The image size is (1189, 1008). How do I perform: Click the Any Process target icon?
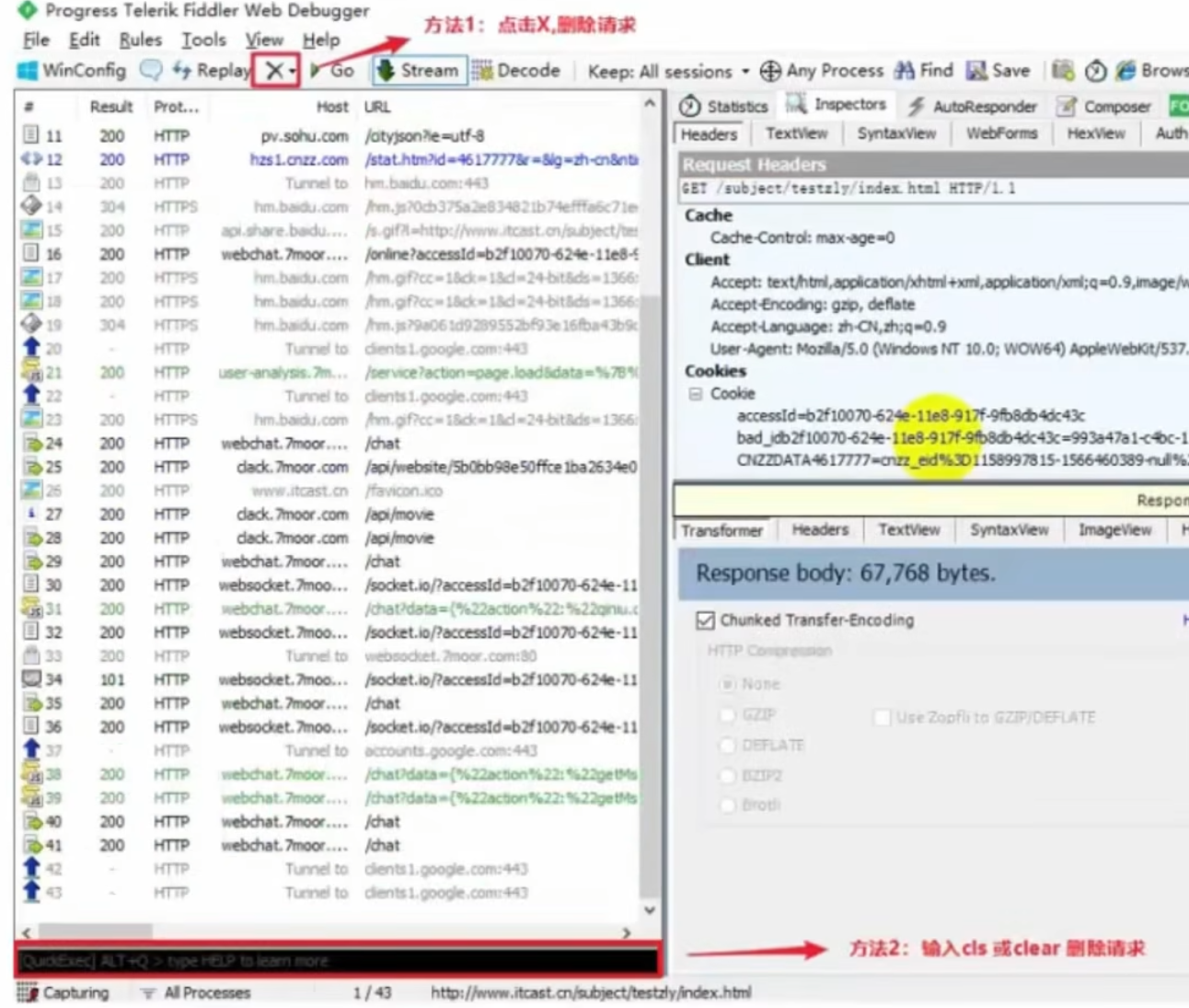[x=770, y=71]
